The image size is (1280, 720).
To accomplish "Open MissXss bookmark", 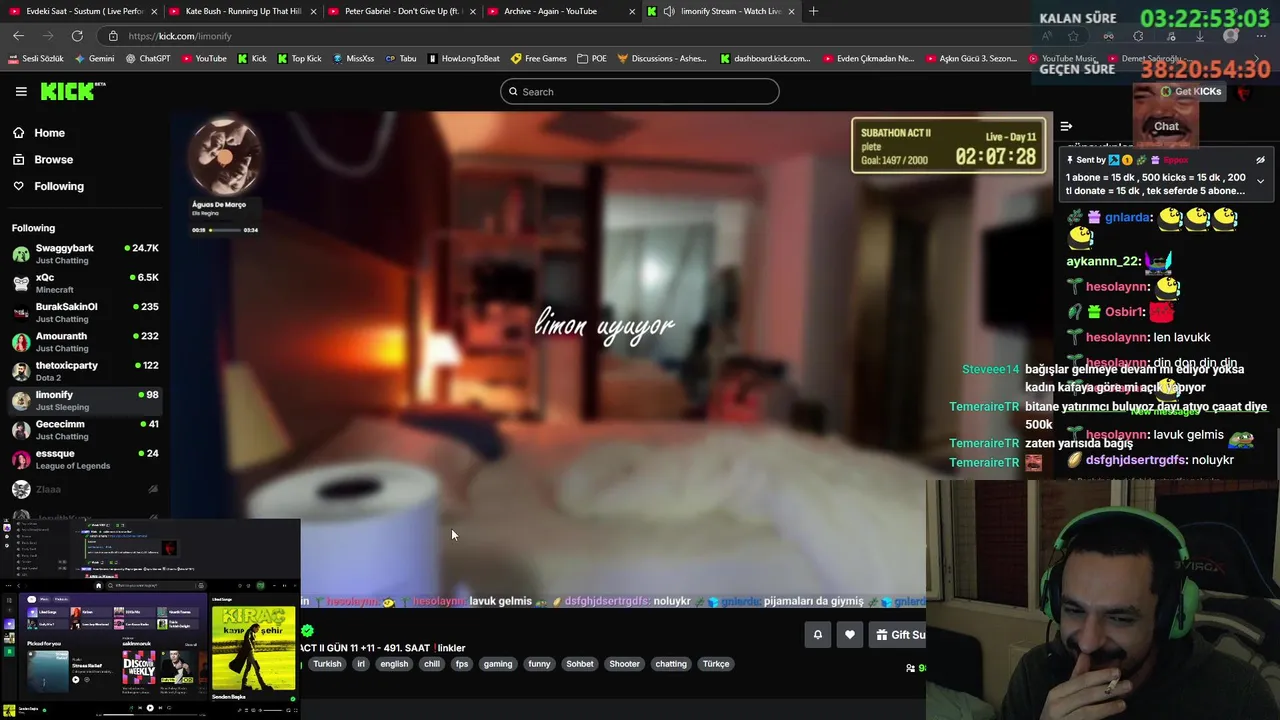I will [353, 59].
